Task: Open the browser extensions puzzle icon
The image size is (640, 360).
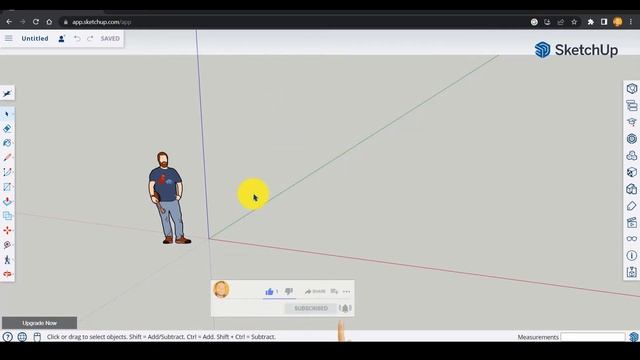Action: click(x=590, y=22)
